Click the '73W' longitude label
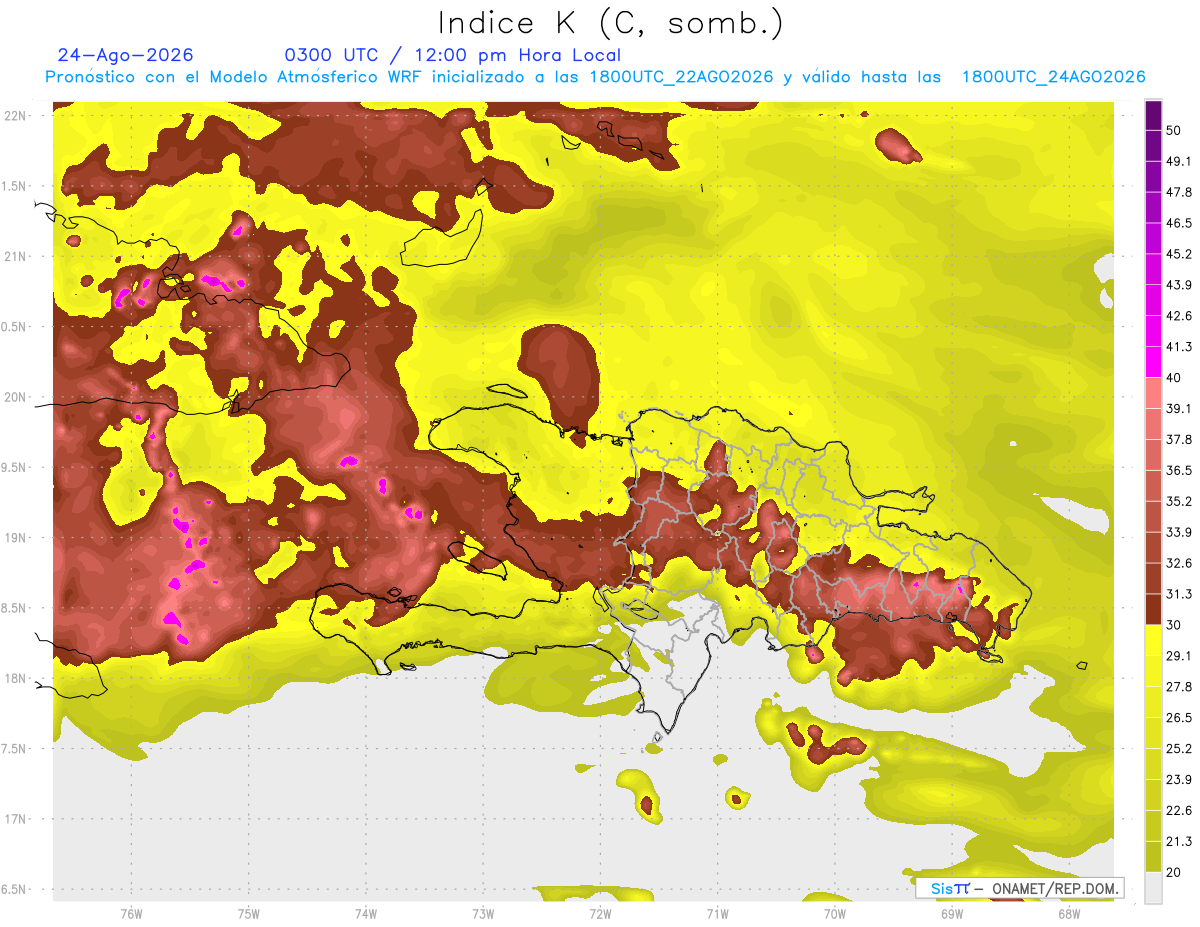Screen dimensions: 1200x927 pyautogui.click(x=483, y=914)
